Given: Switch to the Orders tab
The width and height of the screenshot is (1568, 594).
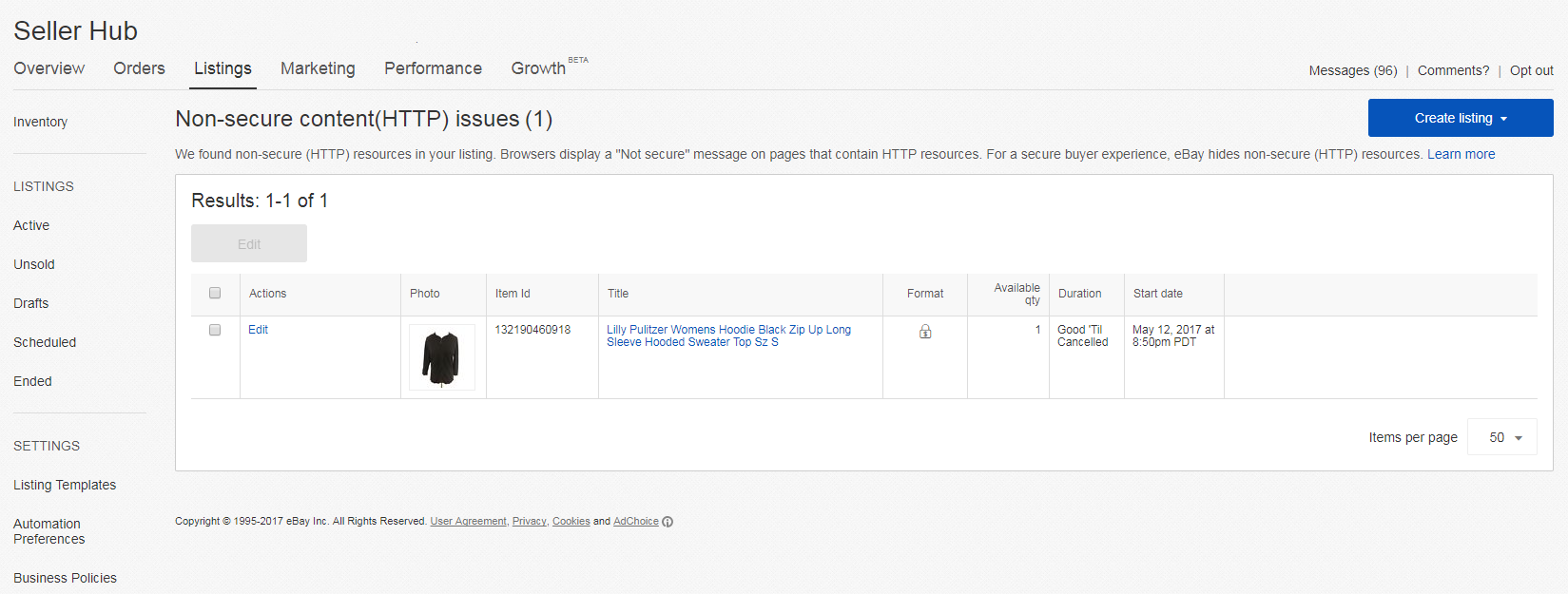Looking at the screenshot, I should pos(139,68).
